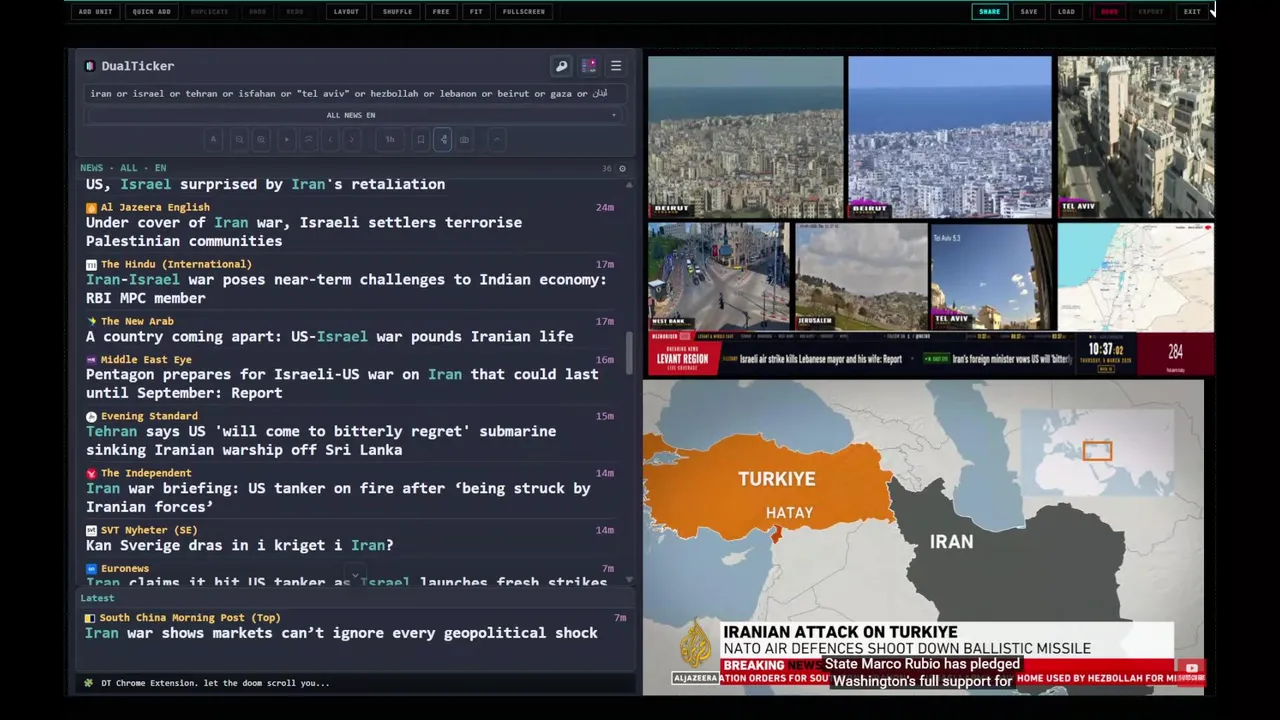Click the SAVE button

pos(1029,12)
